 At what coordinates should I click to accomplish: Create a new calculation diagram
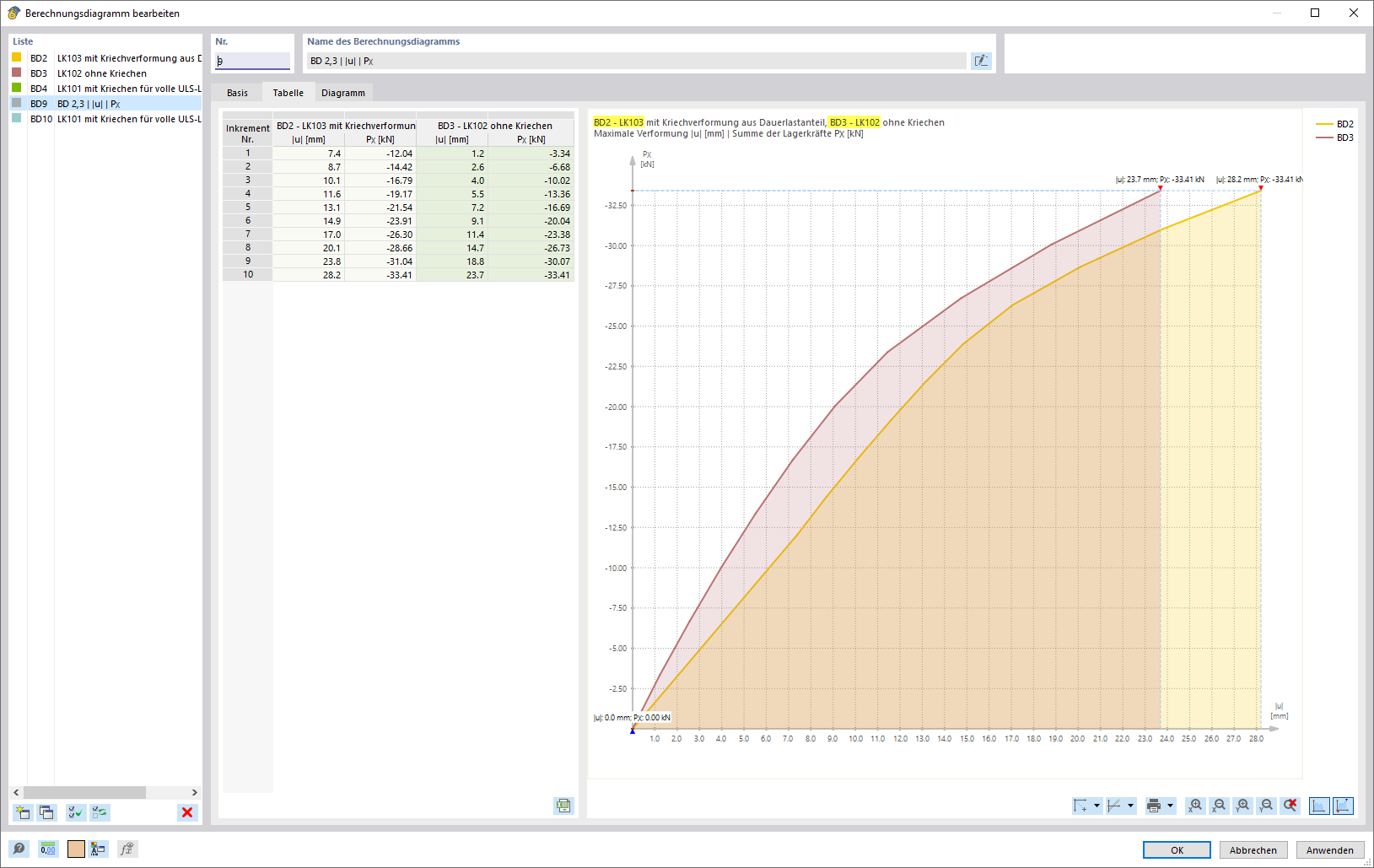[23, 812]
